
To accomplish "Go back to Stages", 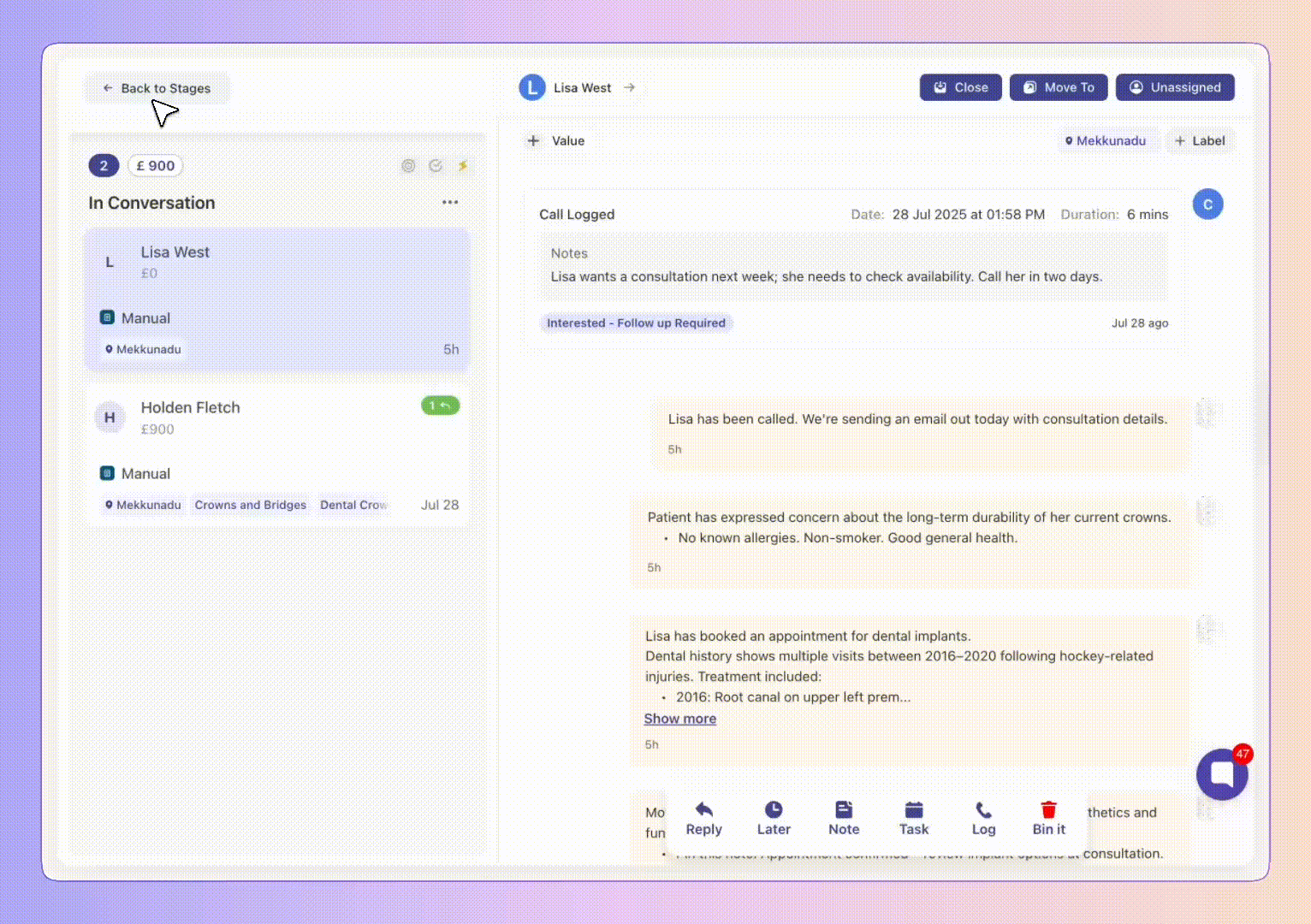I will coord(157,88).
